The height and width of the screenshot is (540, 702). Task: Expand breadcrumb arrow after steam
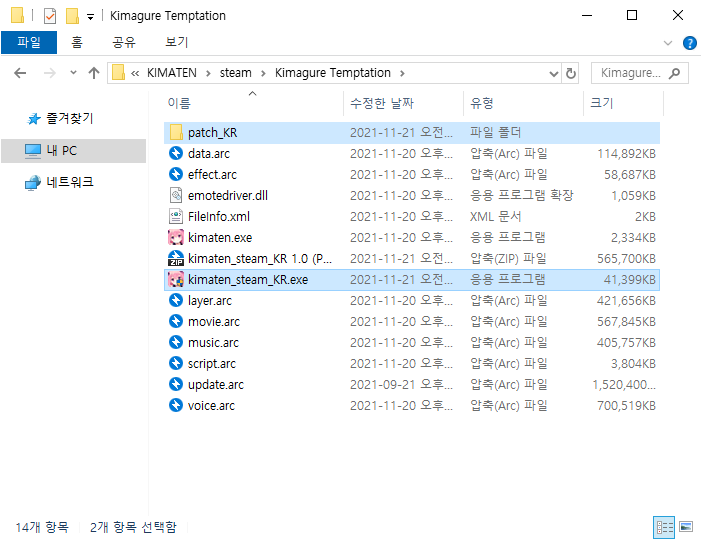tap(263, 73)
